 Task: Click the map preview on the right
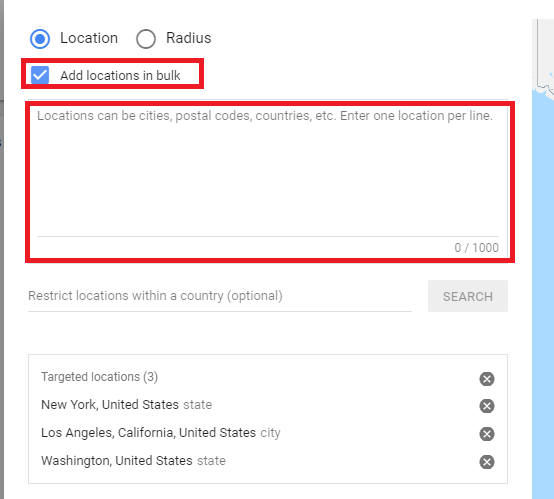pos(543,259)
